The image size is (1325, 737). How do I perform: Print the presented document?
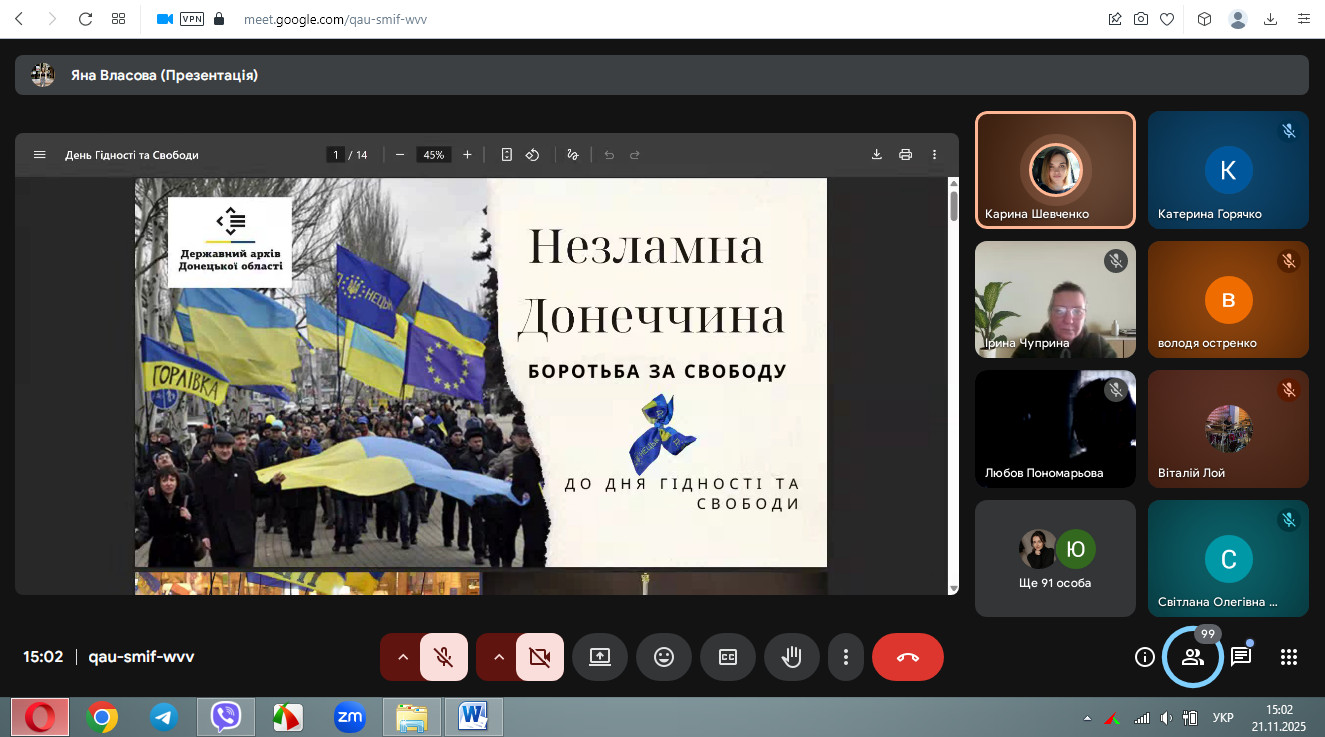[906, 155]
